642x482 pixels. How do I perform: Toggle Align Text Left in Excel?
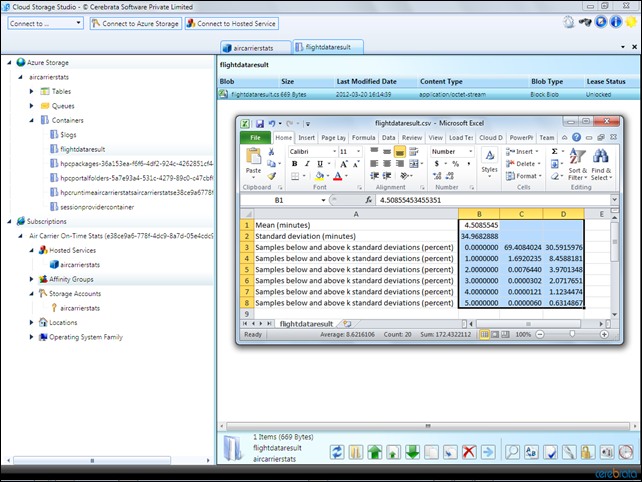374,164
